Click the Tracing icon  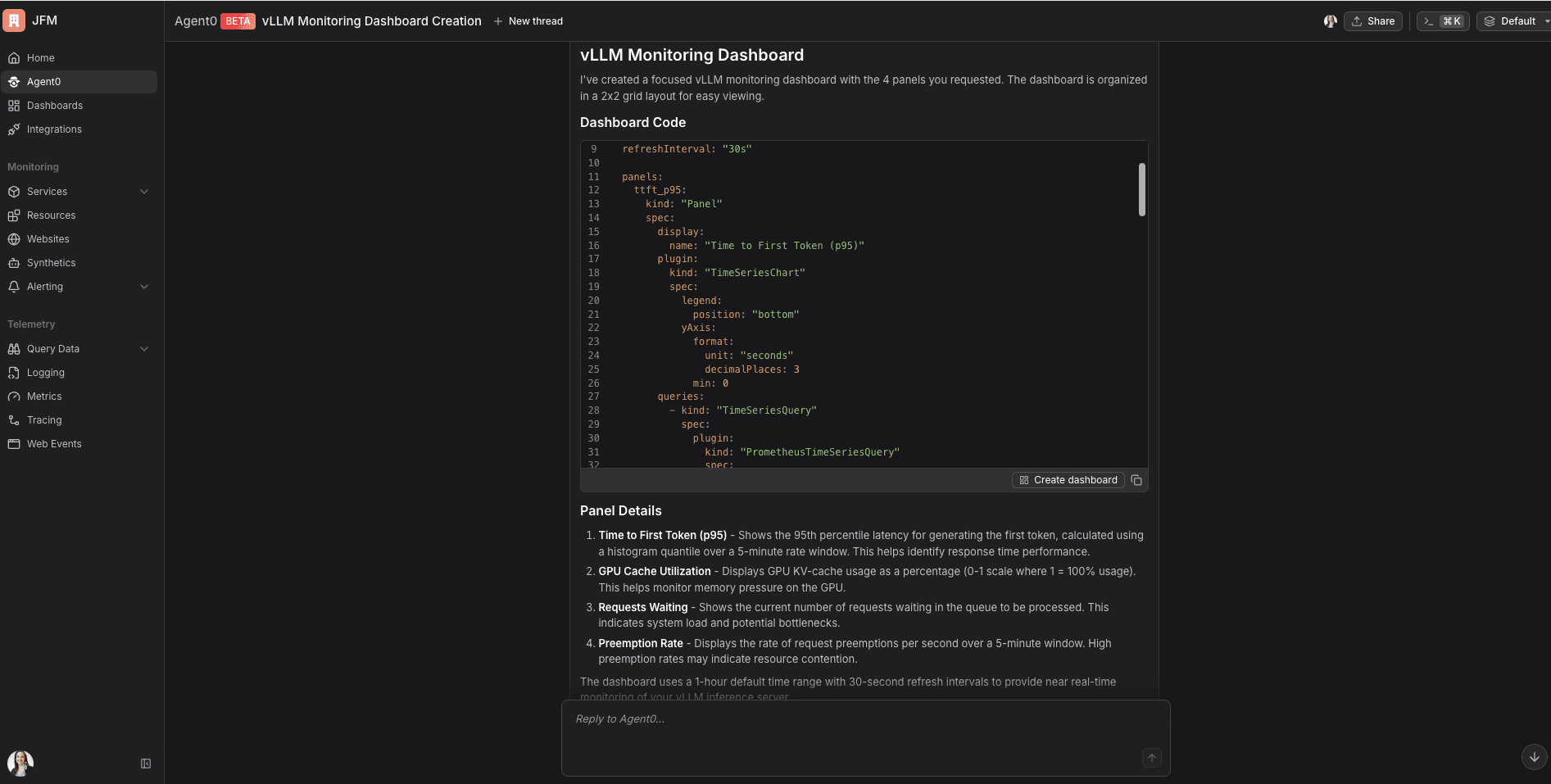coord(14,420)
